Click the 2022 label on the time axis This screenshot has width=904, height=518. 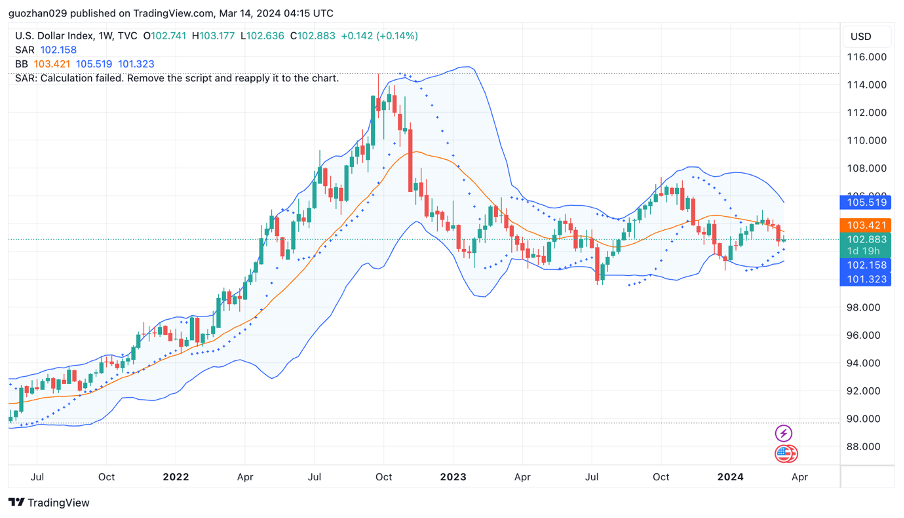tap(176, 478)
